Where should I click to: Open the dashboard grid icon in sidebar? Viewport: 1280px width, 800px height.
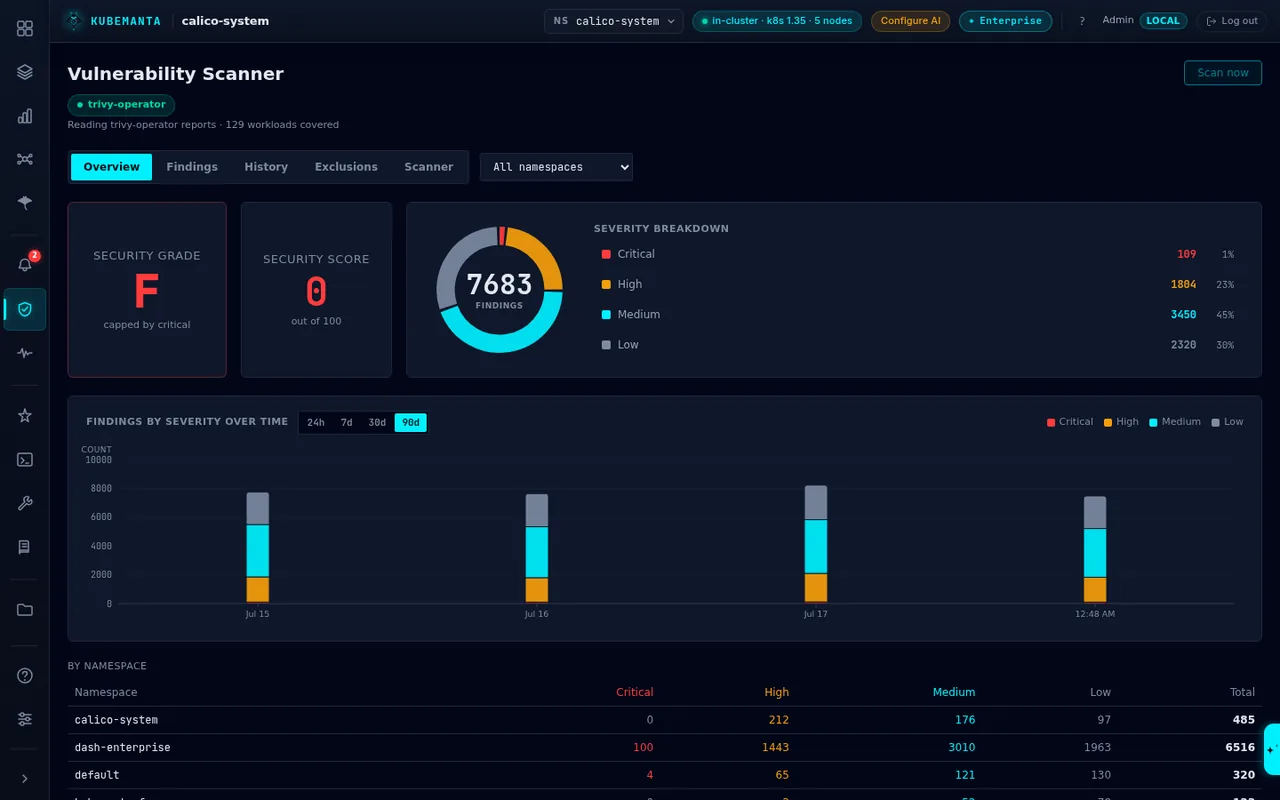25,28
